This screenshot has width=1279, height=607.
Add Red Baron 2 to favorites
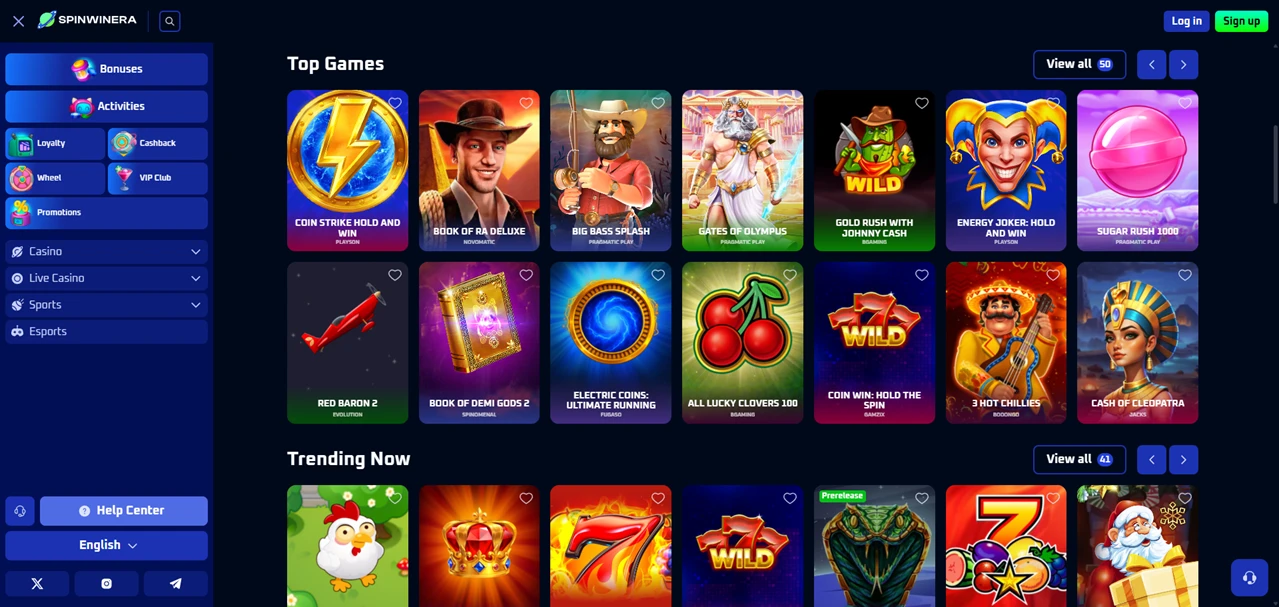click(x=395, y=275)
